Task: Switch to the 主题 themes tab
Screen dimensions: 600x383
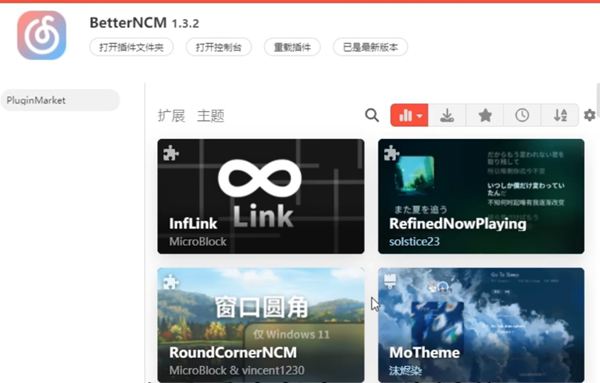Action: pyautogui.click(x=210, y=116)
